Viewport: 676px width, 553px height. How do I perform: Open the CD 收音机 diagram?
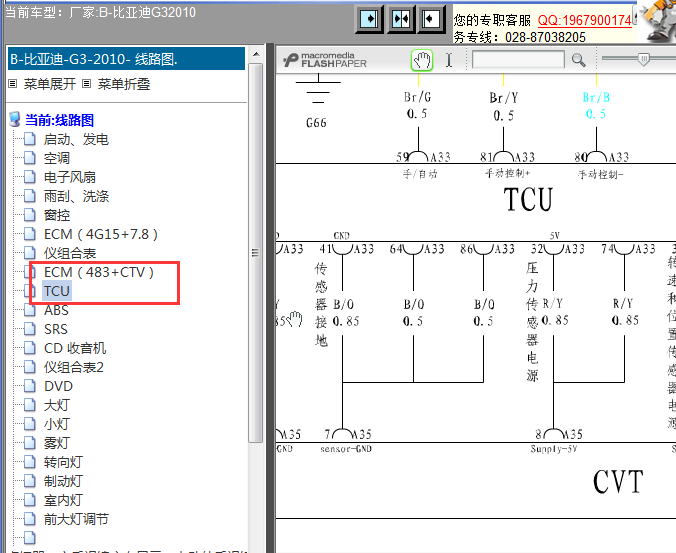click(75, 348)
